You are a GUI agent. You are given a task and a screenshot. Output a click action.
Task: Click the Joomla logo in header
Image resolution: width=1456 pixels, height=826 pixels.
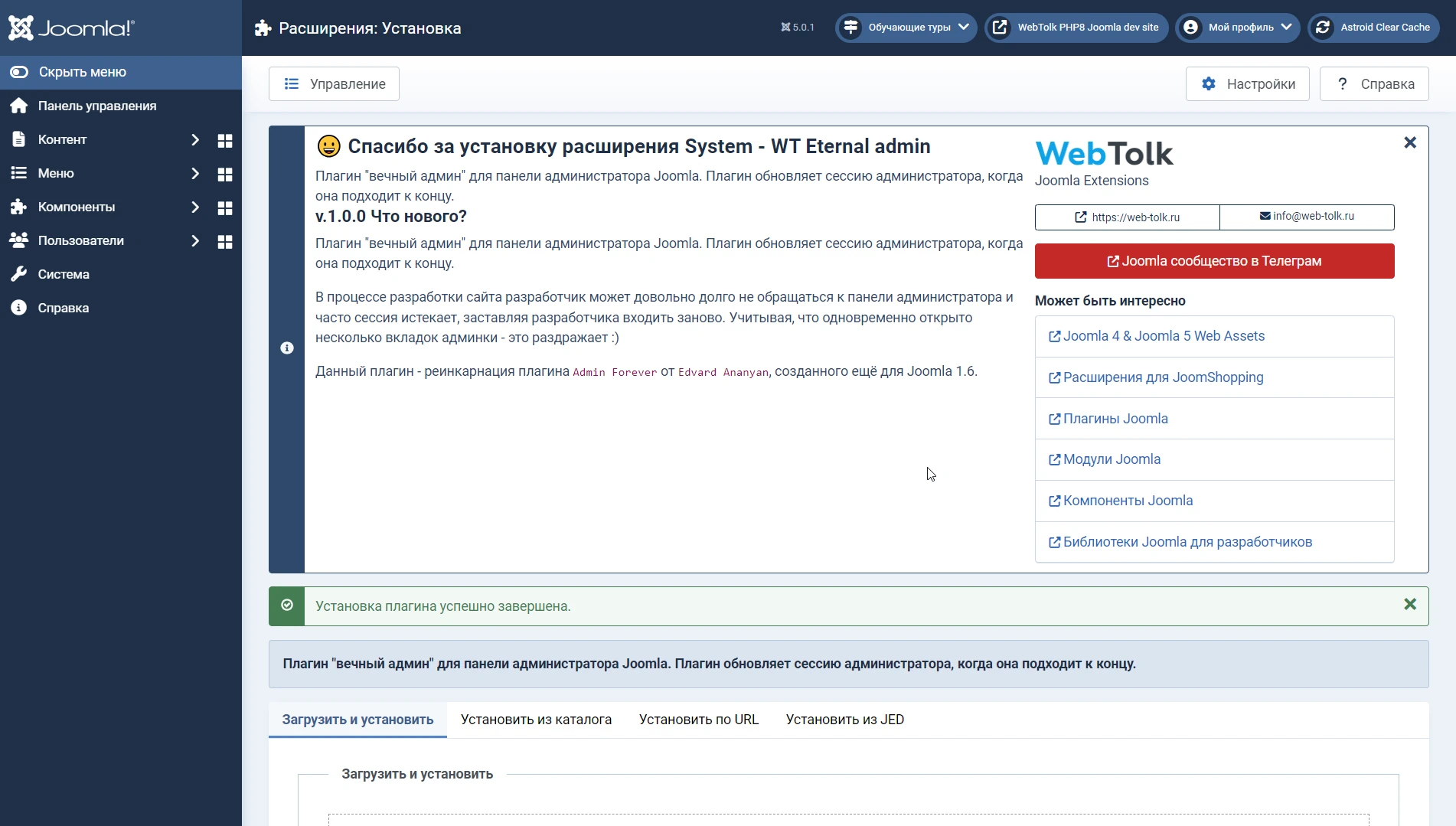pyautogui.click(x=71, y=28)
